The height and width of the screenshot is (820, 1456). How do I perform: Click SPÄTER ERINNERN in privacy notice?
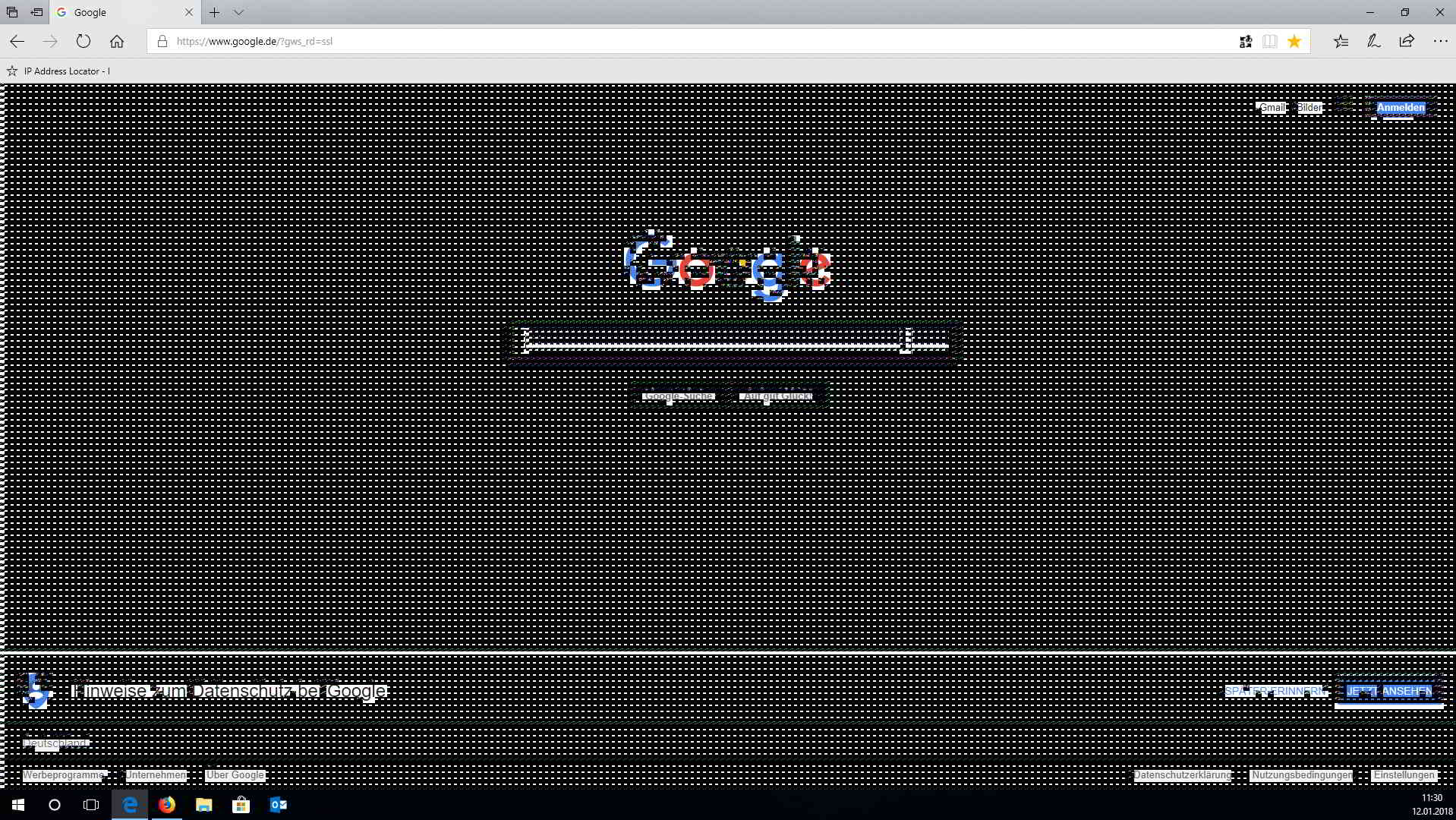pyautogui.click(x=1275, y=691)
